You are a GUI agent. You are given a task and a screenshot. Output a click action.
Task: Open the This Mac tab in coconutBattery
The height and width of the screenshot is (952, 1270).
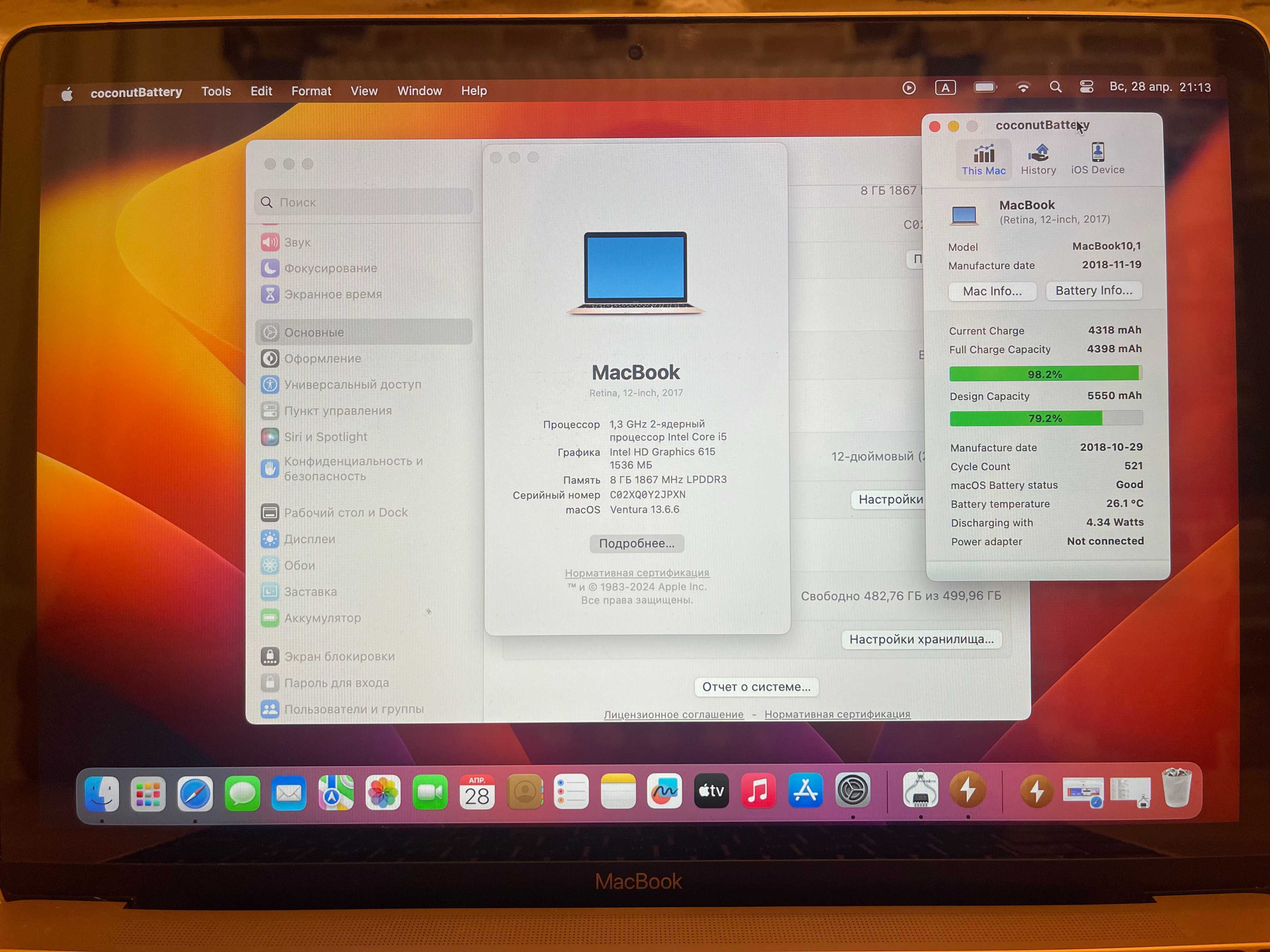(983, 160)
